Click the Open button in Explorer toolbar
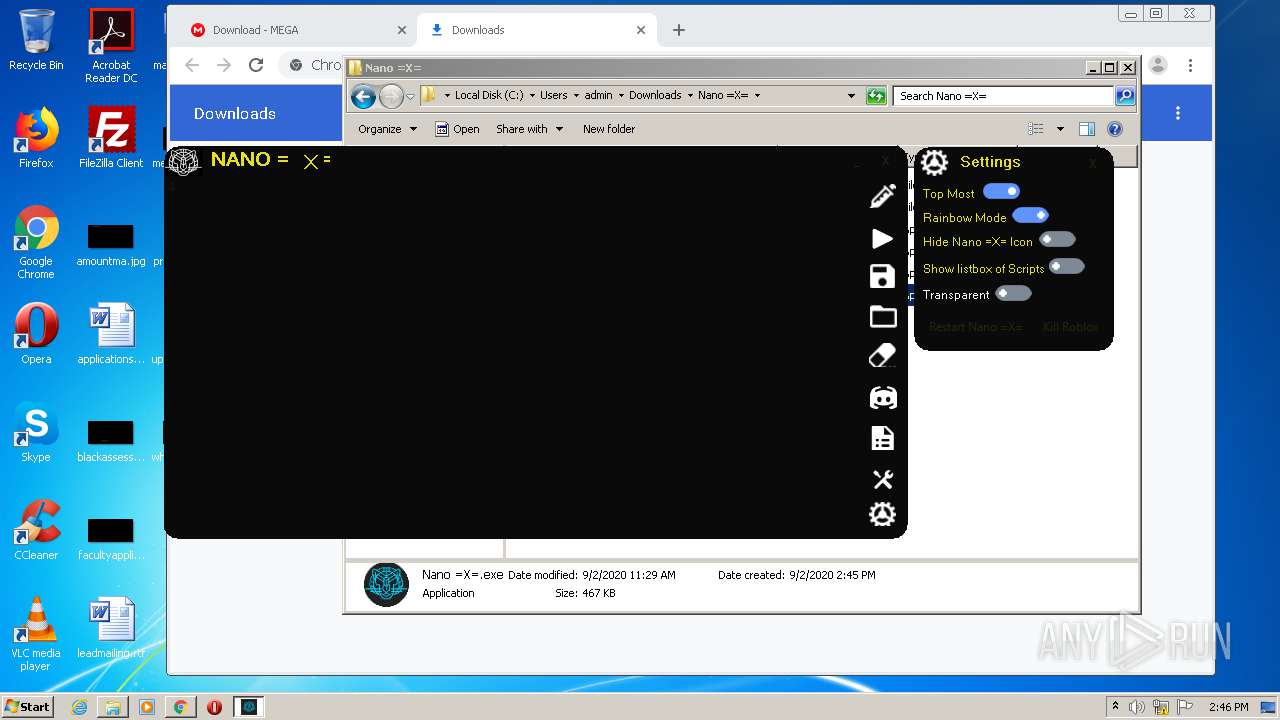 [457, 129]
